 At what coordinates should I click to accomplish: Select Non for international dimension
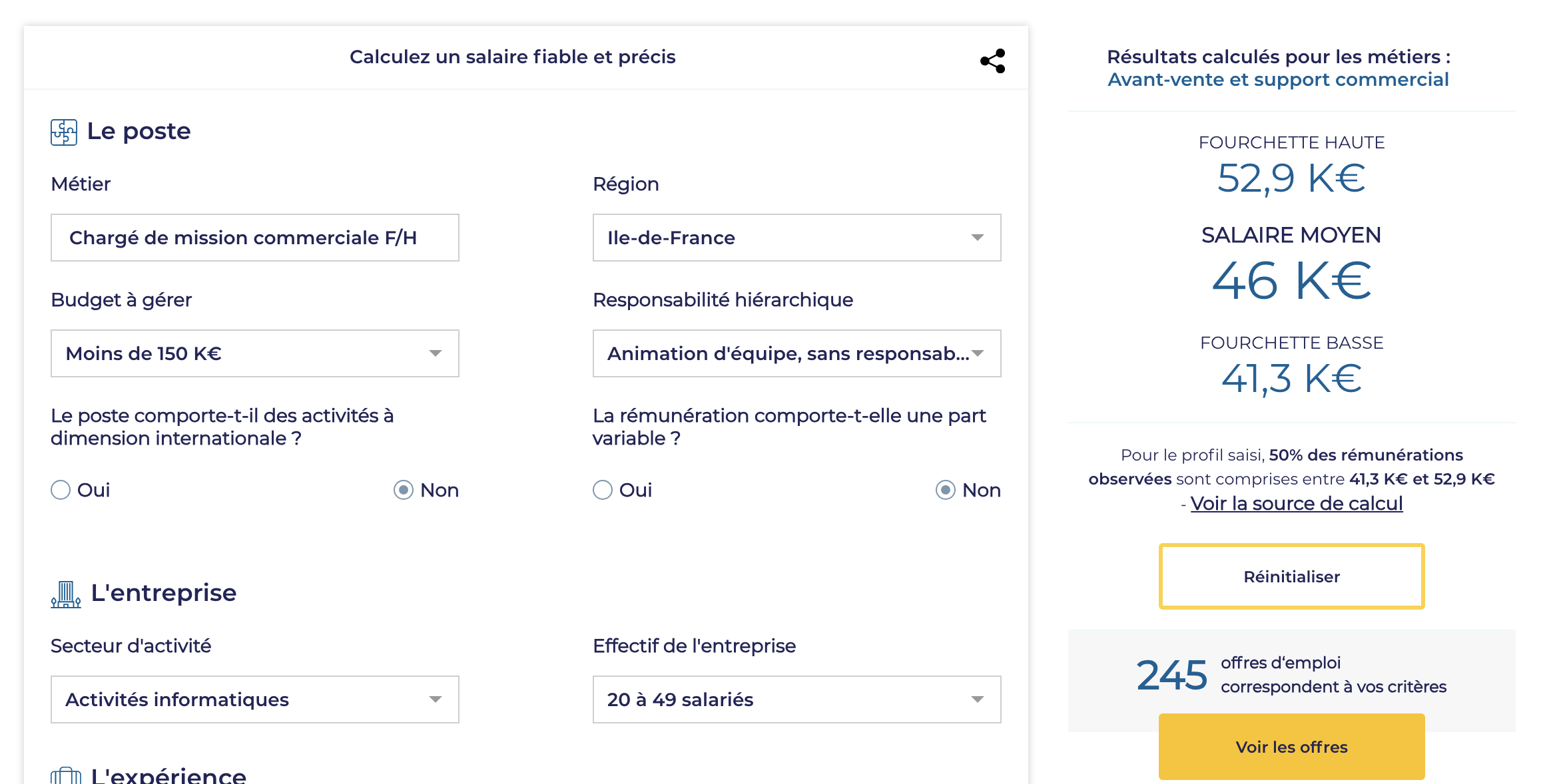[x=404, y=490]
